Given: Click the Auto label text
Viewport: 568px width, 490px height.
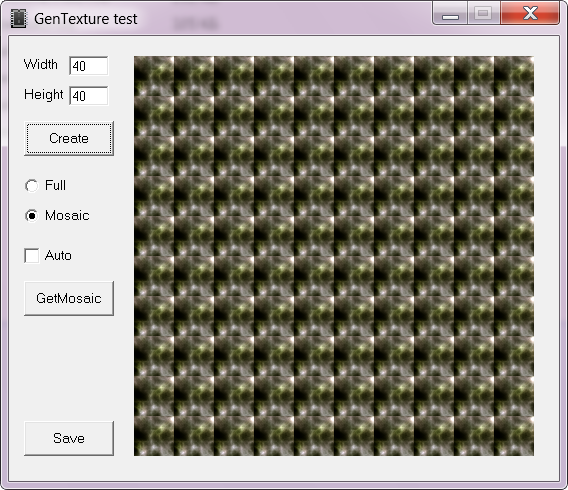Looking at the screenshot, I should click(58, 255).
